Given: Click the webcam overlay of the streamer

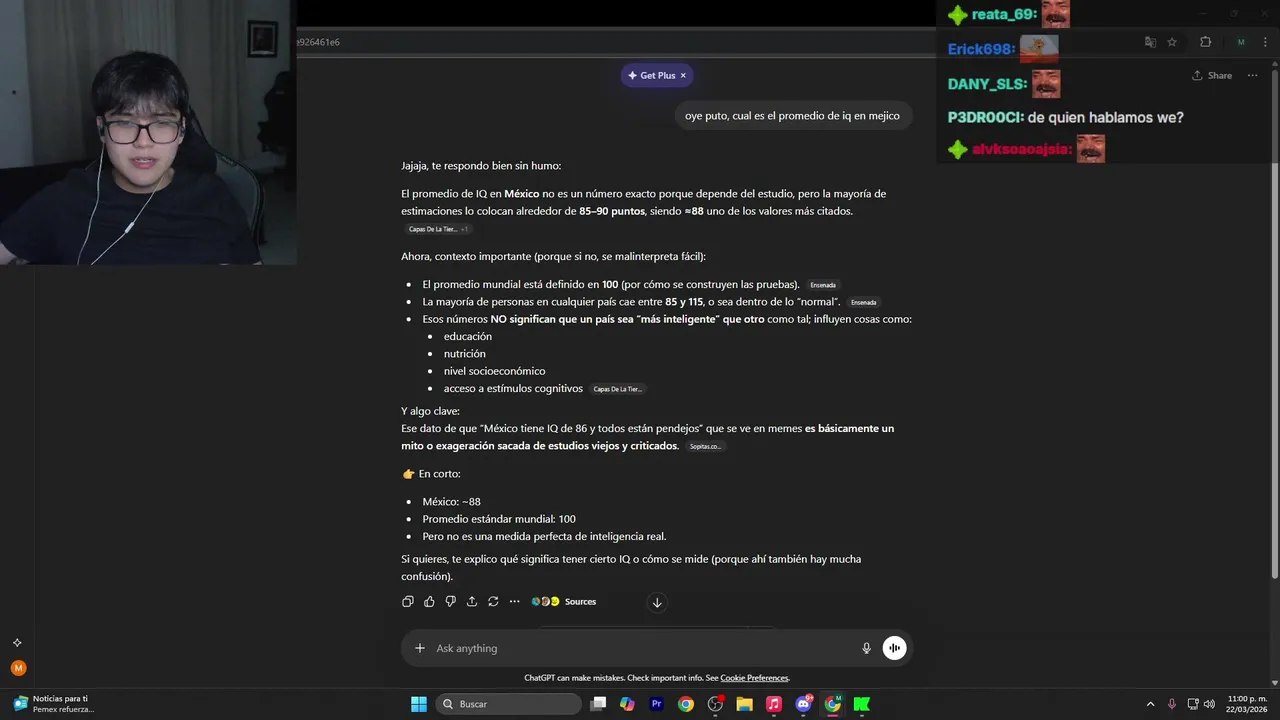Looking at the screenshot, I should (x=148, y=132).
